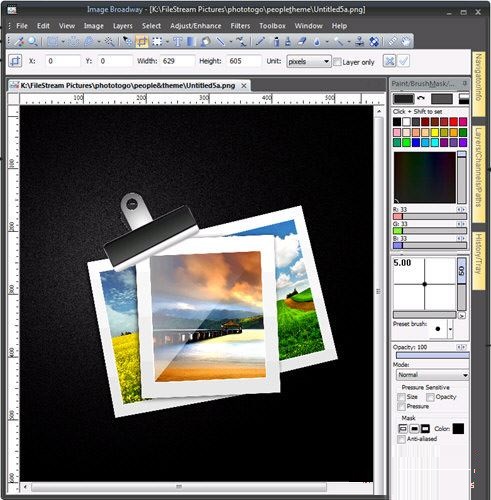The height and width of the screenshot is (500, 491).
Task: Select the third Mask mode icon
Action: [x=425, y=428]
